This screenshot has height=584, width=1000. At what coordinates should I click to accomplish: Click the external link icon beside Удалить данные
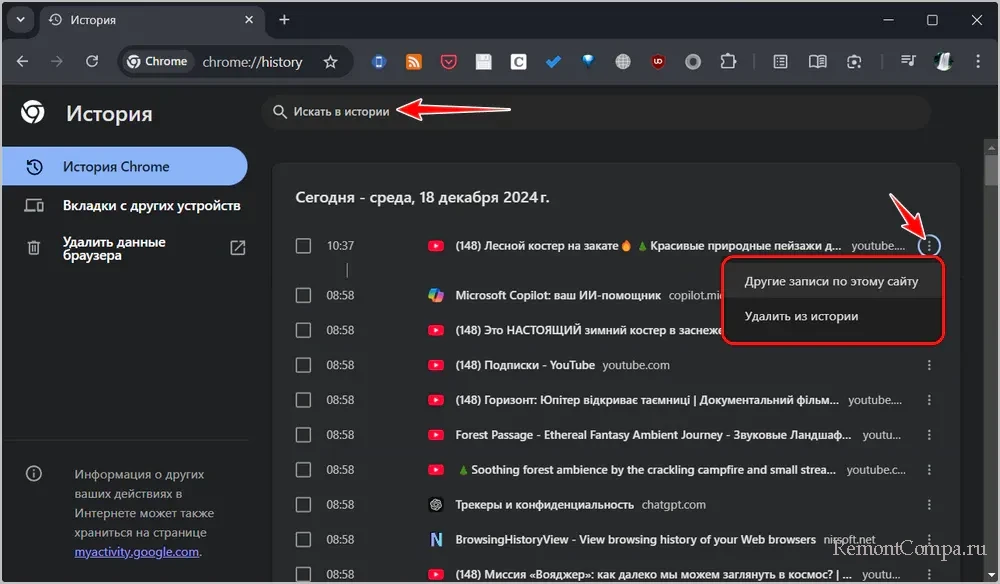(x=237, y=248)
